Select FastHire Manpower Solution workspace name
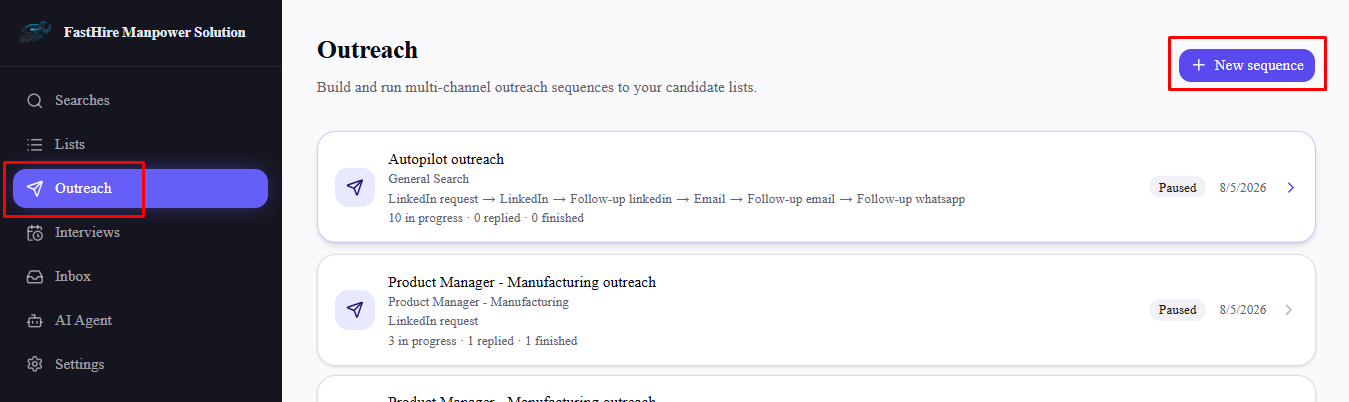Image resolution: width=1349 pixels, height=402 pixels. (x=155, y=32)
